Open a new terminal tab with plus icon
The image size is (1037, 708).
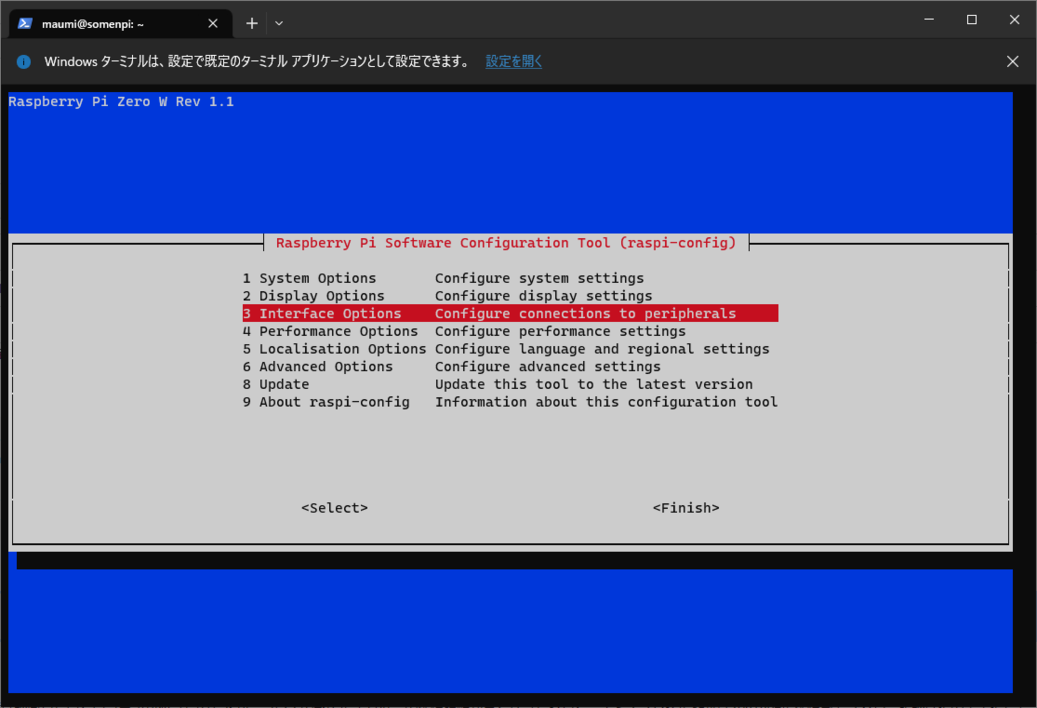pos(251,24)
